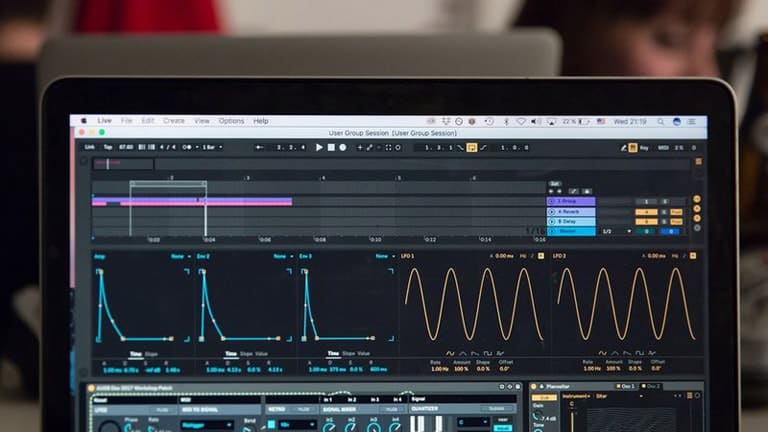The image size is (768, 432).
Task: Toggle the Metronome icon
Action: [x=187, y=147]
